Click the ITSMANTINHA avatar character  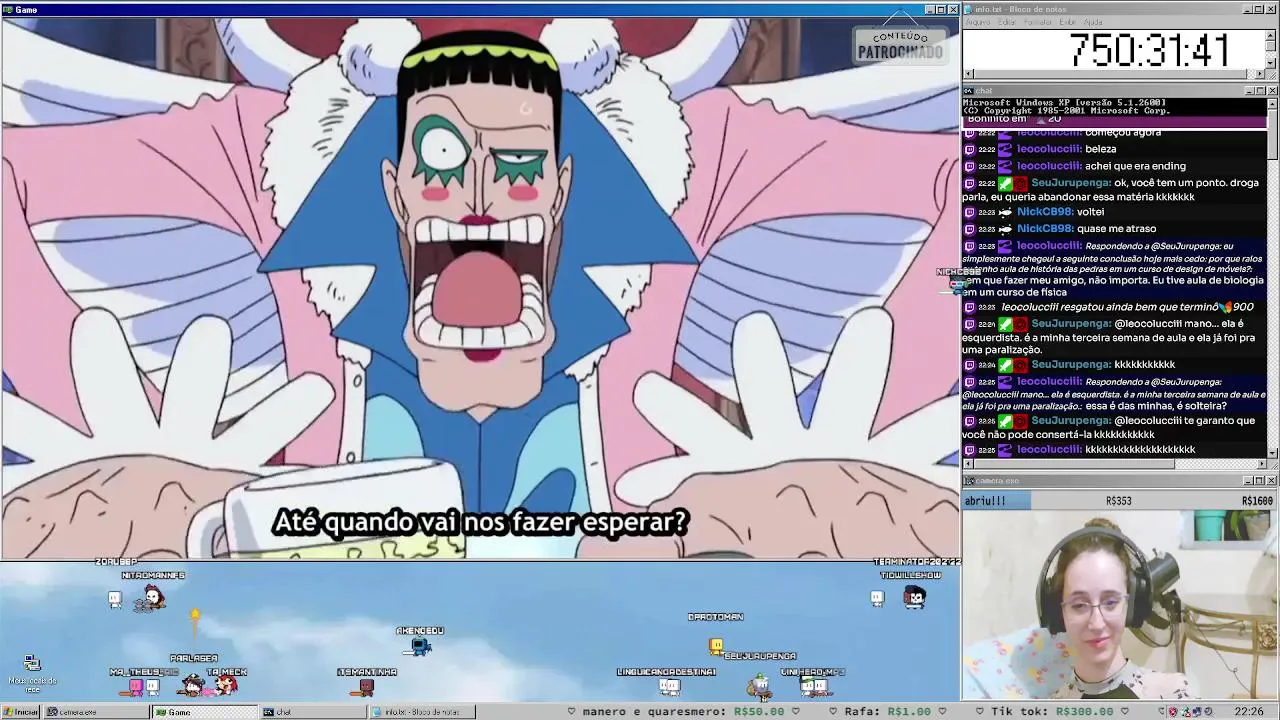point(366,687)
